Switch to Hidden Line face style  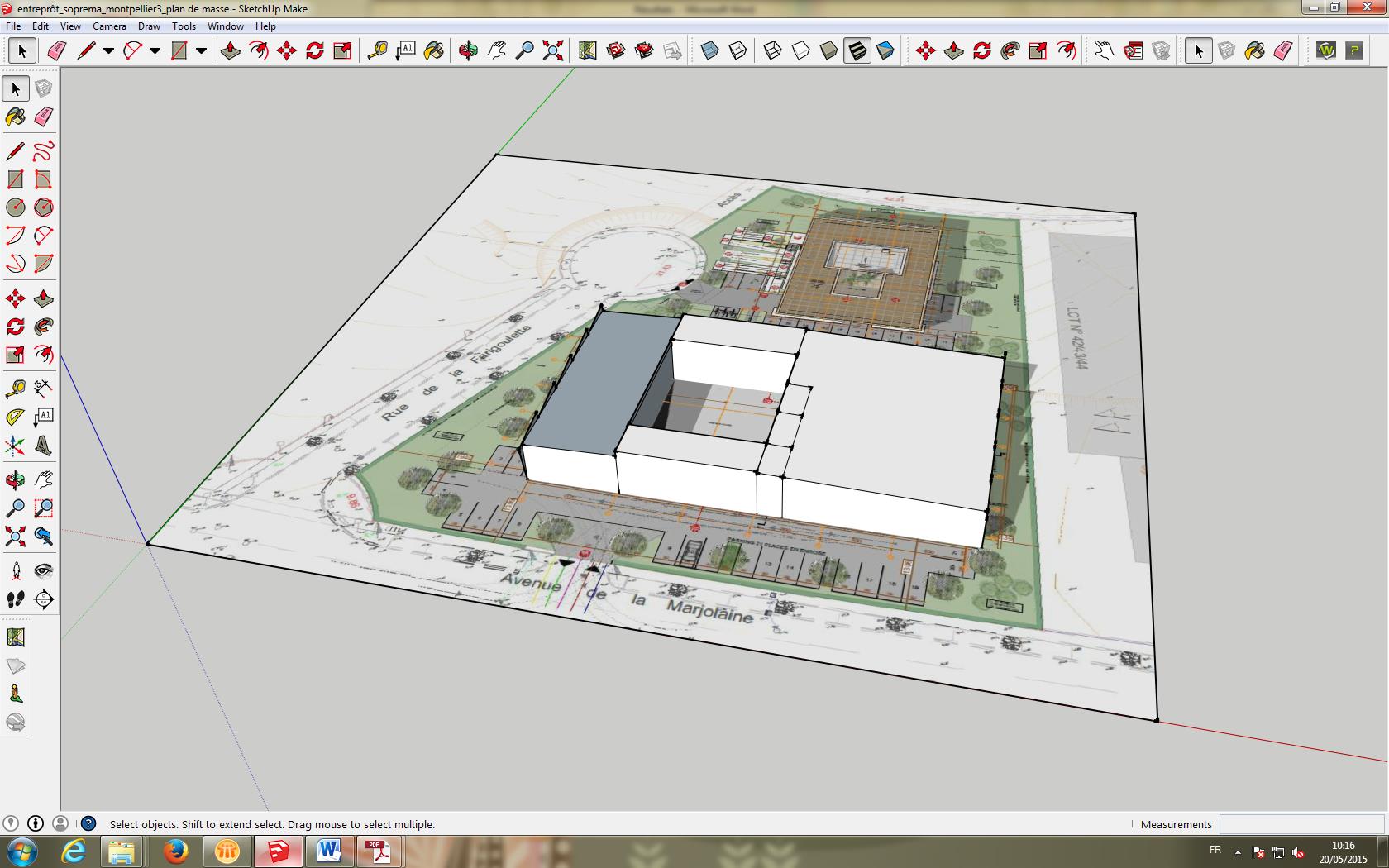800,51
